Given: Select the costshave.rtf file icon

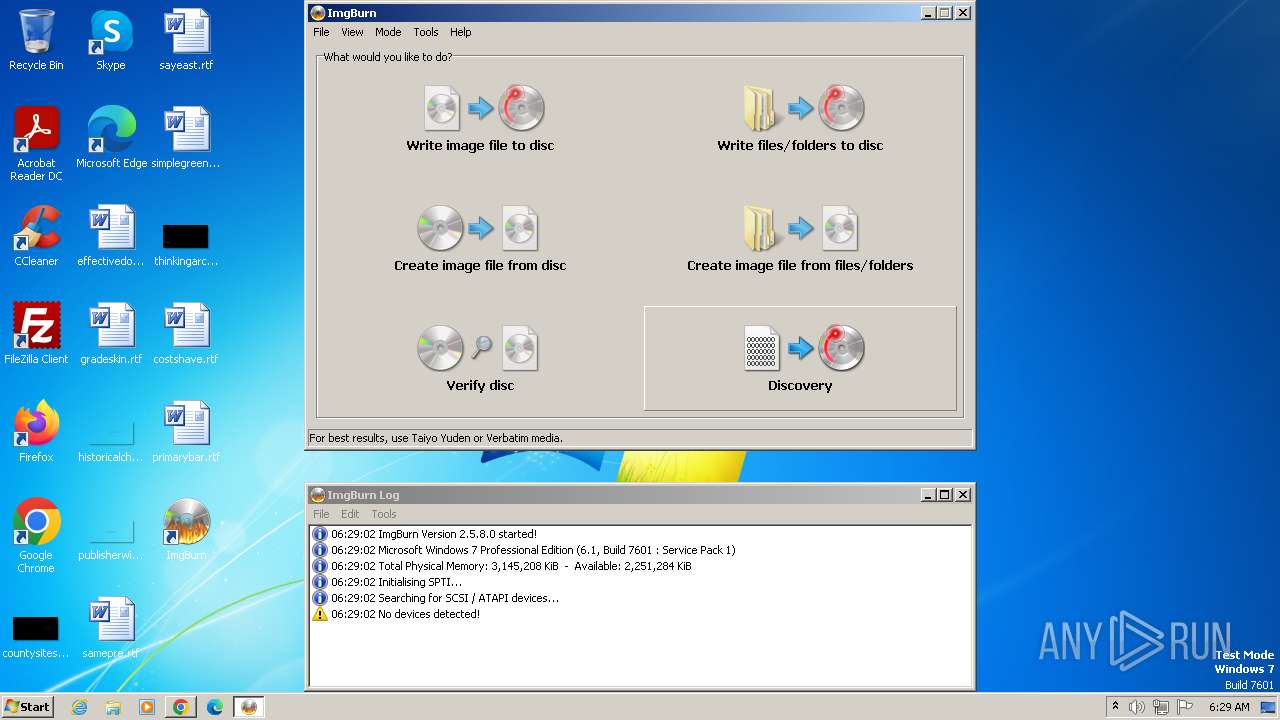Looking at the screenshot, I should [x=186, y=334].
